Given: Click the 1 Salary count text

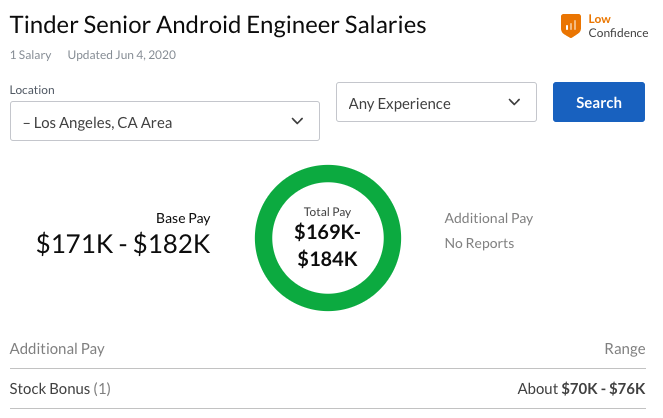Looking at the screenshot, I should point(32,55).
